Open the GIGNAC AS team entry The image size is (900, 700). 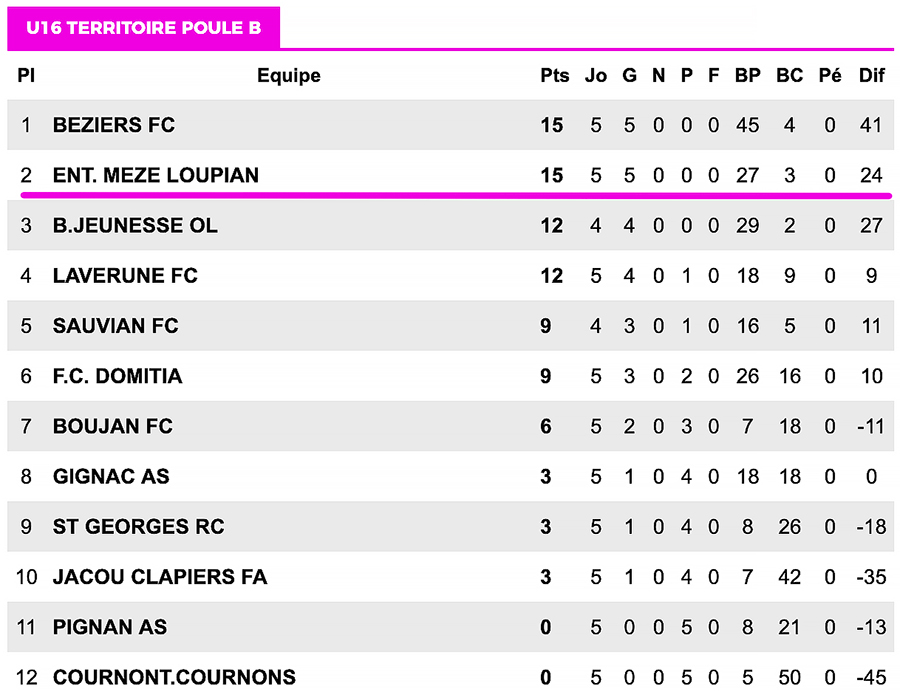point(111,476)
